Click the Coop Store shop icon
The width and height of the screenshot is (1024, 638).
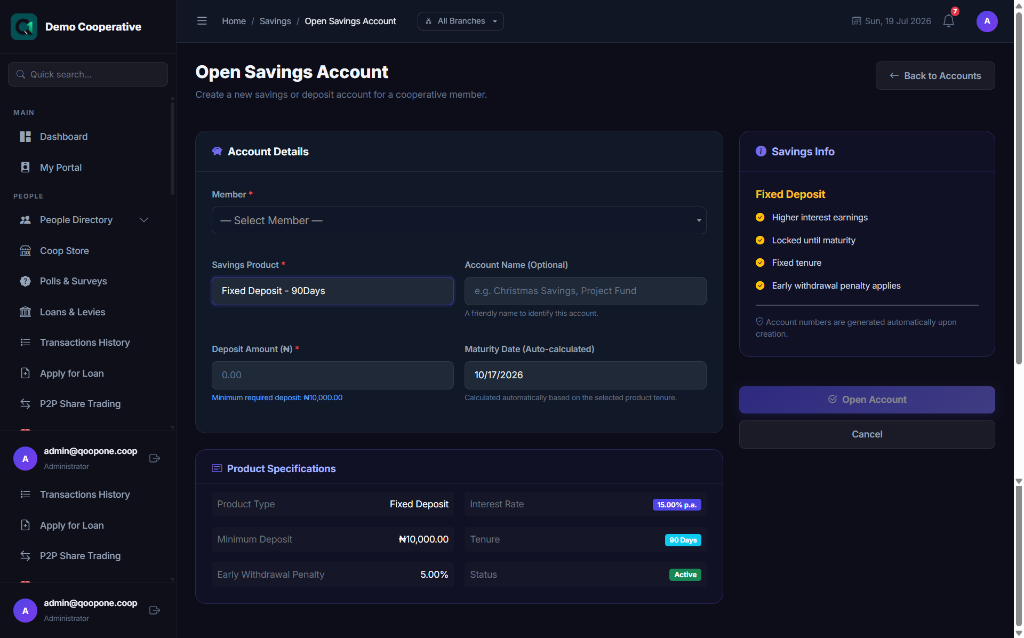25,251
